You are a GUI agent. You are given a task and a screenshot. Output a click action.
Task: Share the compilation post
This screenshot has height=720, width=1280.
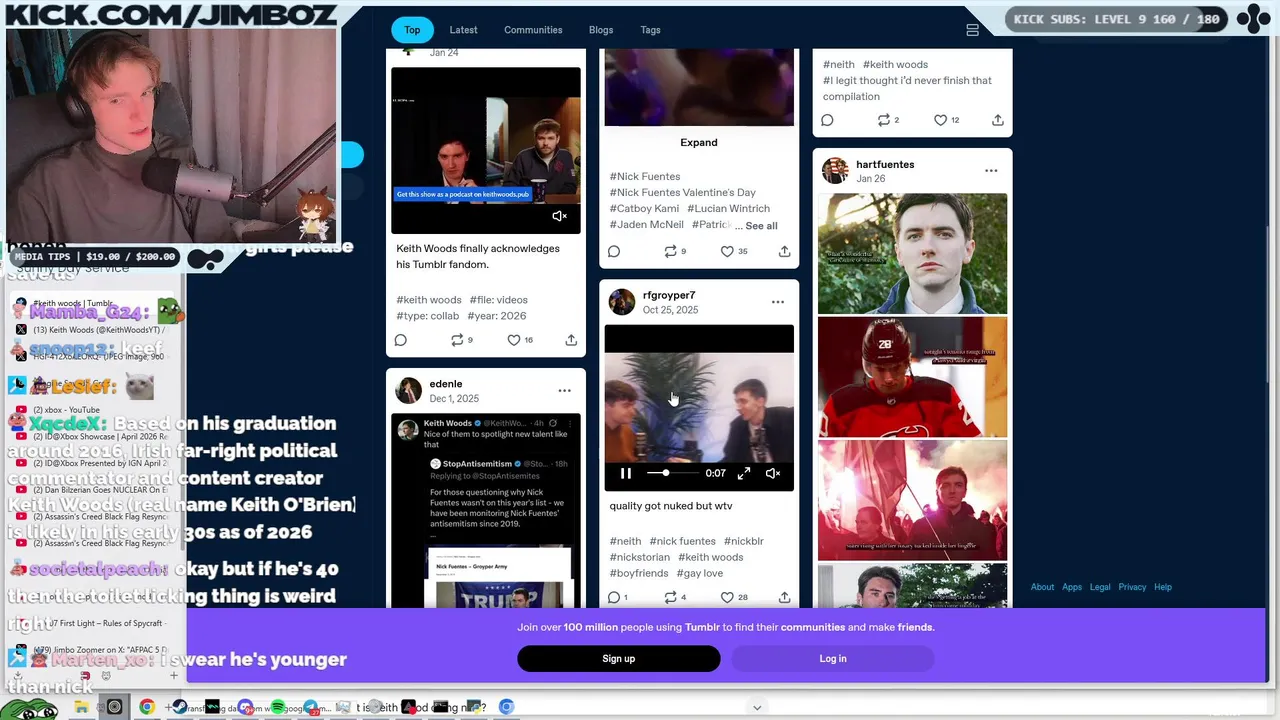tap(997, 120)
